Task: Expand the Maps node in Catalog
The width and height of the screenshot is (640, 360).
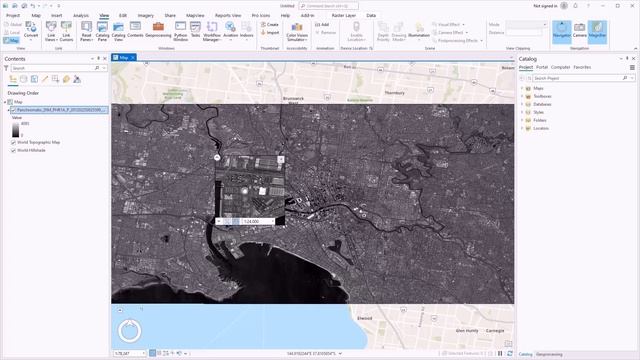Action: pos(522,88)
